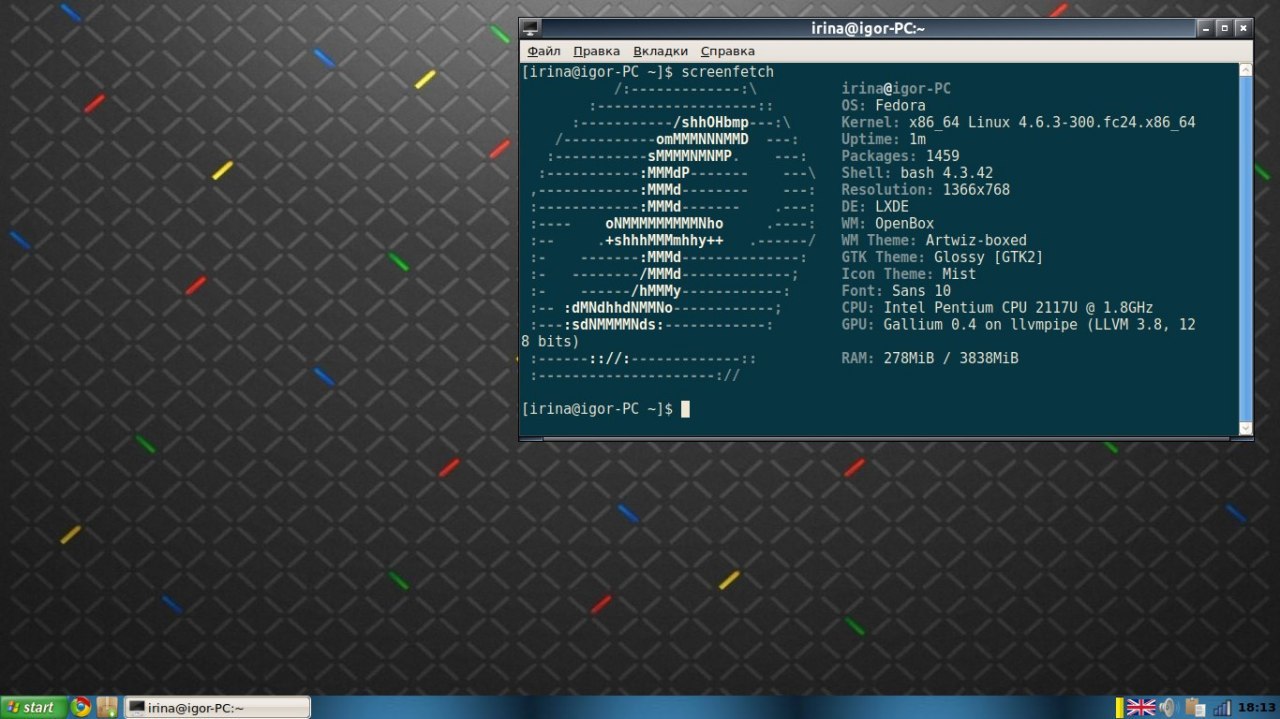
Task: Click the CPU: Intel Pentium line
Action: (x=997, y=307)
